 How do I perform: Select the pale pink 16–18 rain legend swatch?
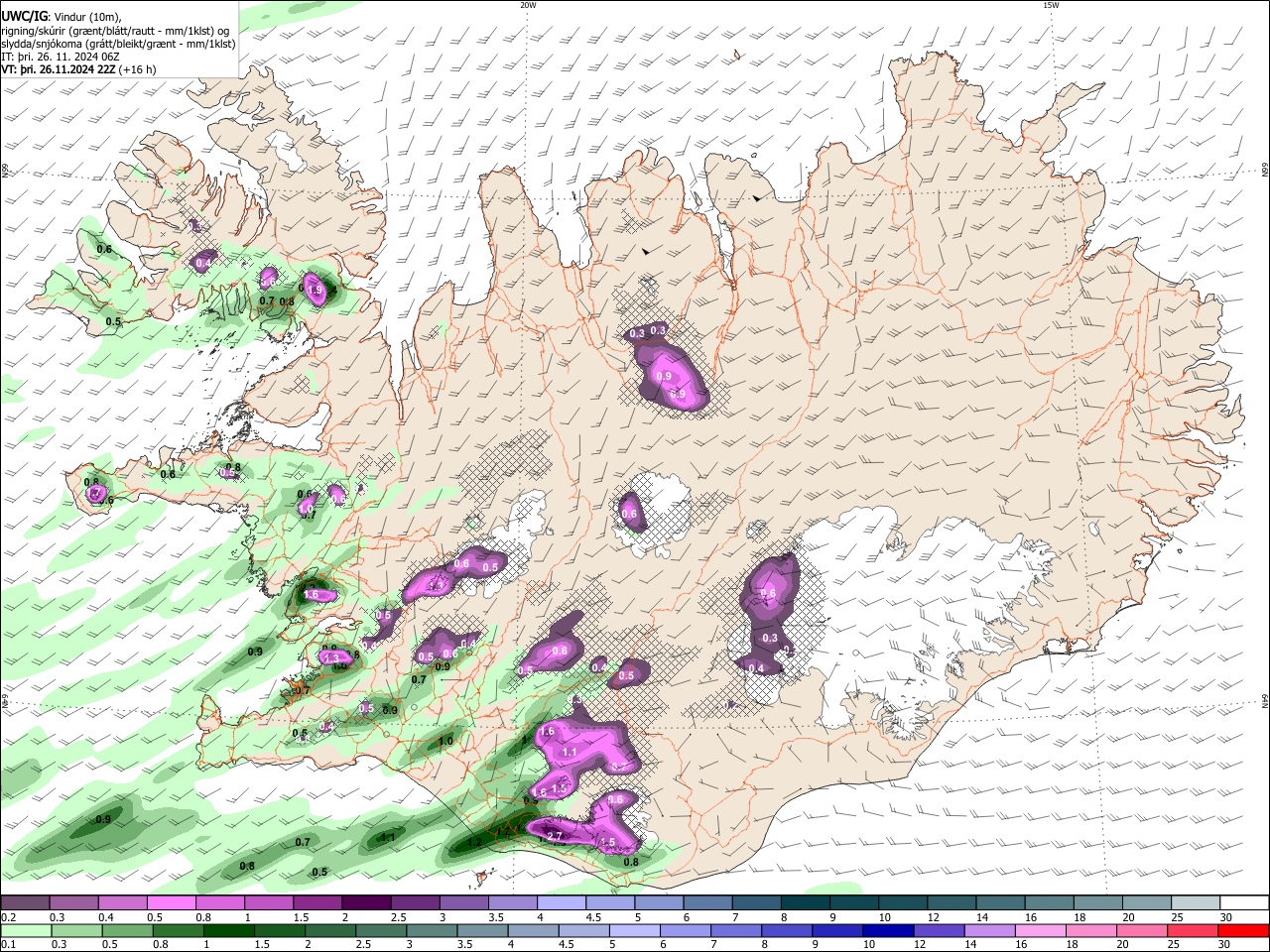coord(1039,930)
